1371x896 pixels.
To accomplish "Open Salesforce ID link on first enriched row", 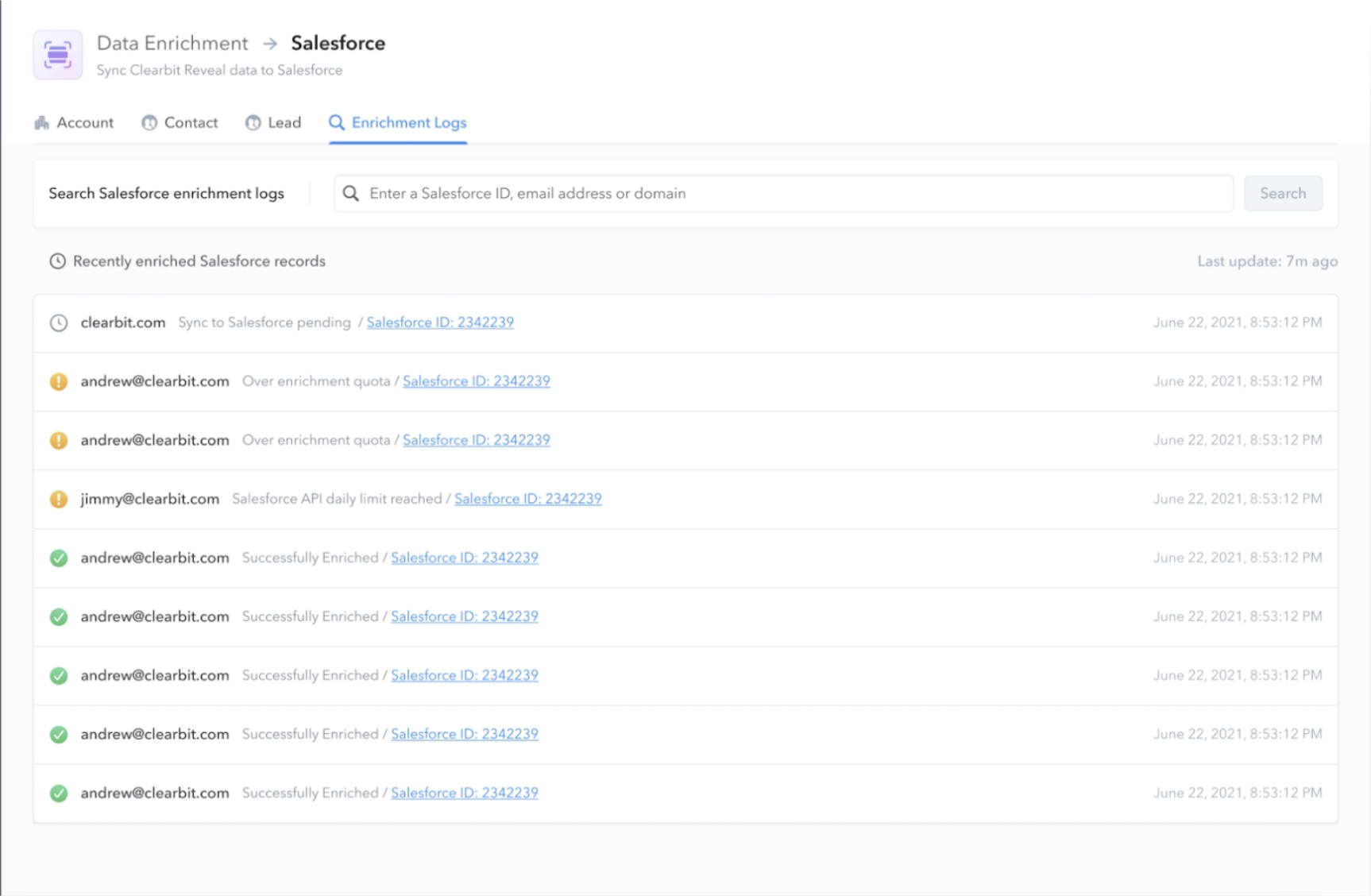I will click(x=465, y=558).
